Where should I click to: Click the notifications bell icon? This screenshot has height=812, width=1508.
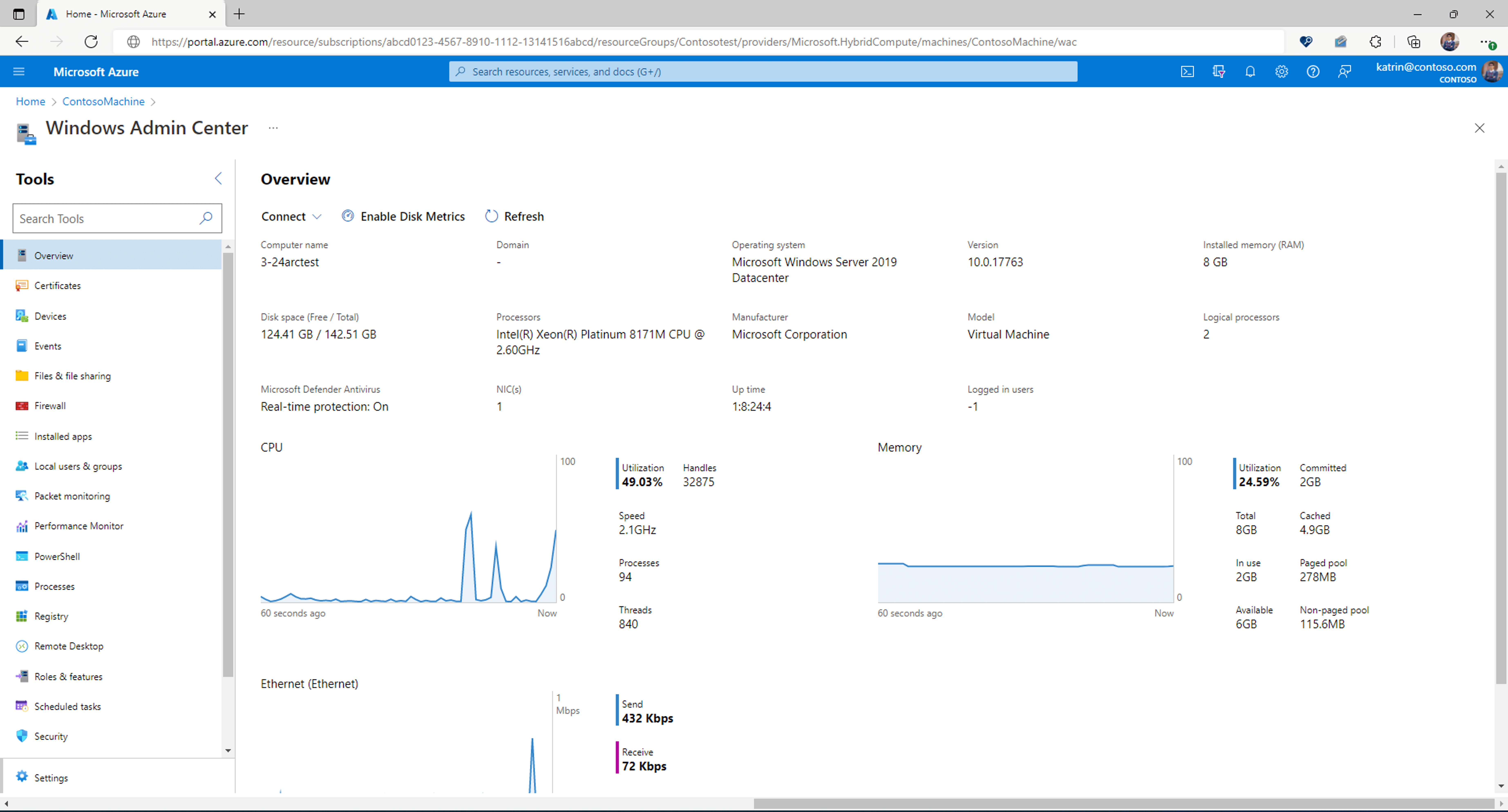click(x=1250, y=71)
